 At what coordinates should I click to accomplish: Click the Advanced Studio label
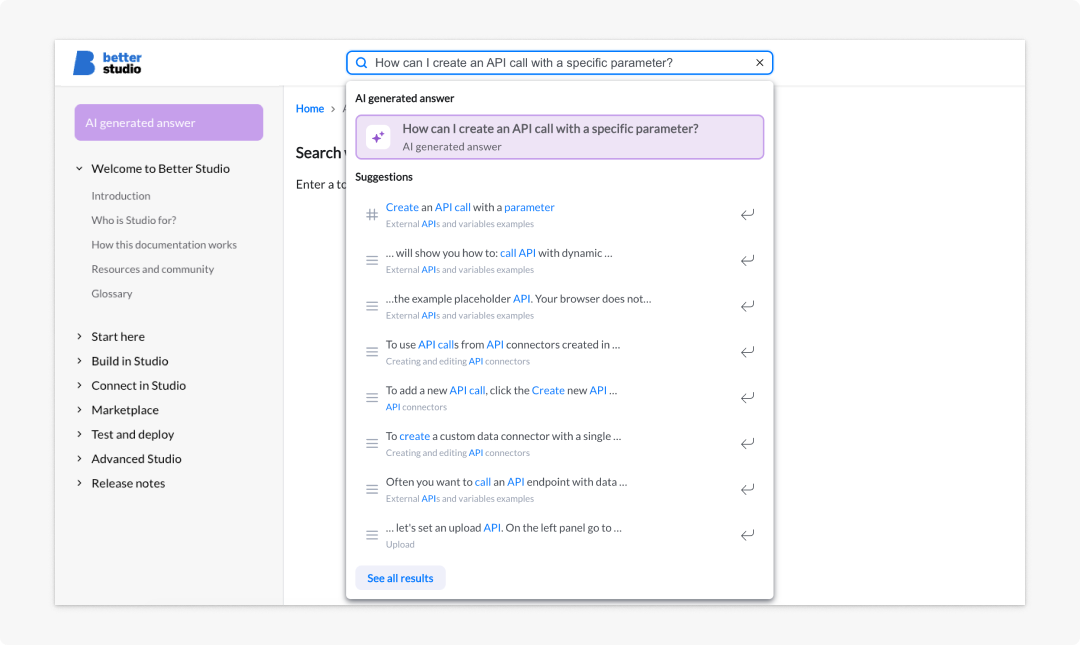coord(136,459)
